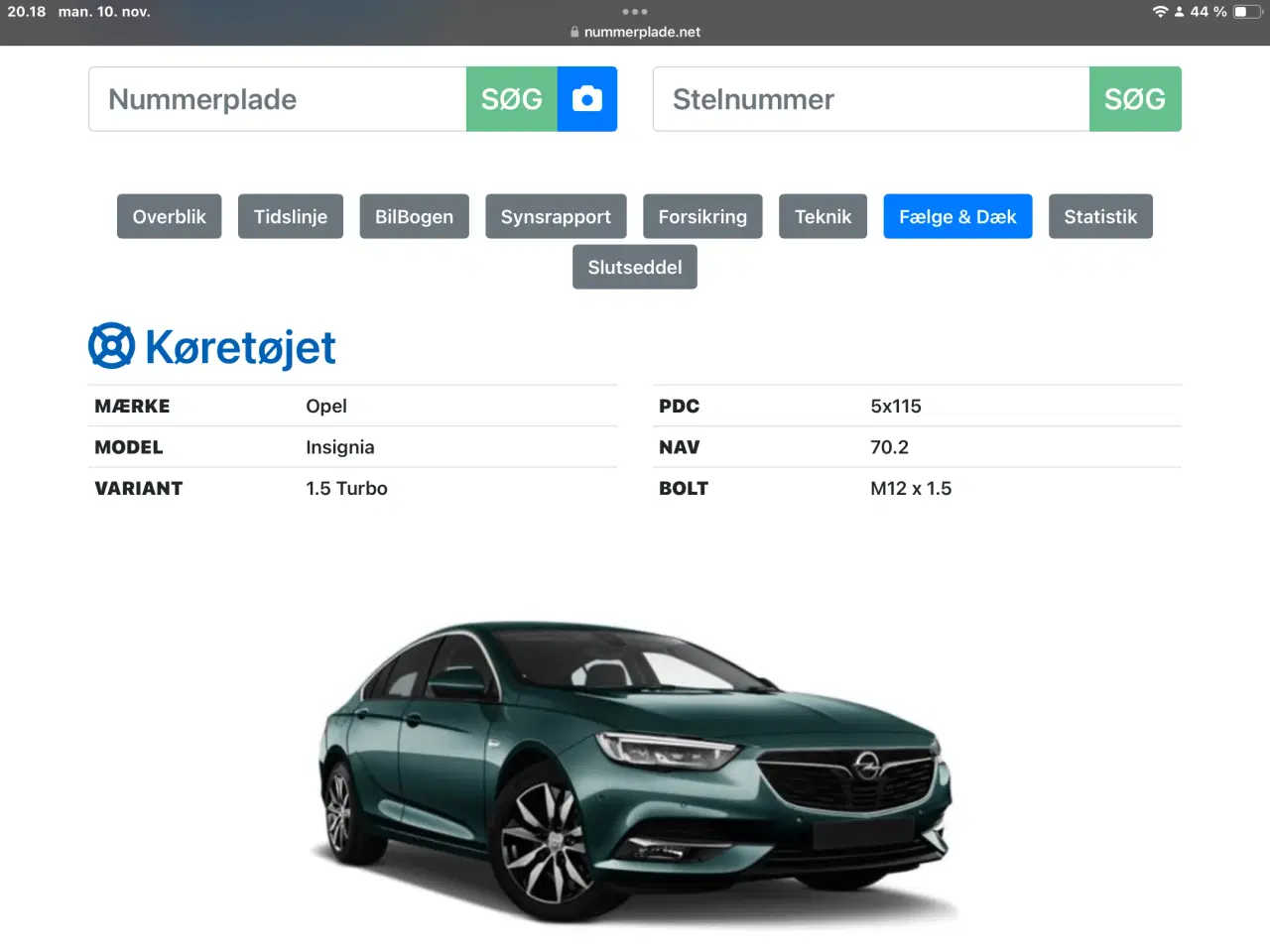Open the Slutseddel tab
This screenshot has height=952, width=1270.
pos(634,267)
